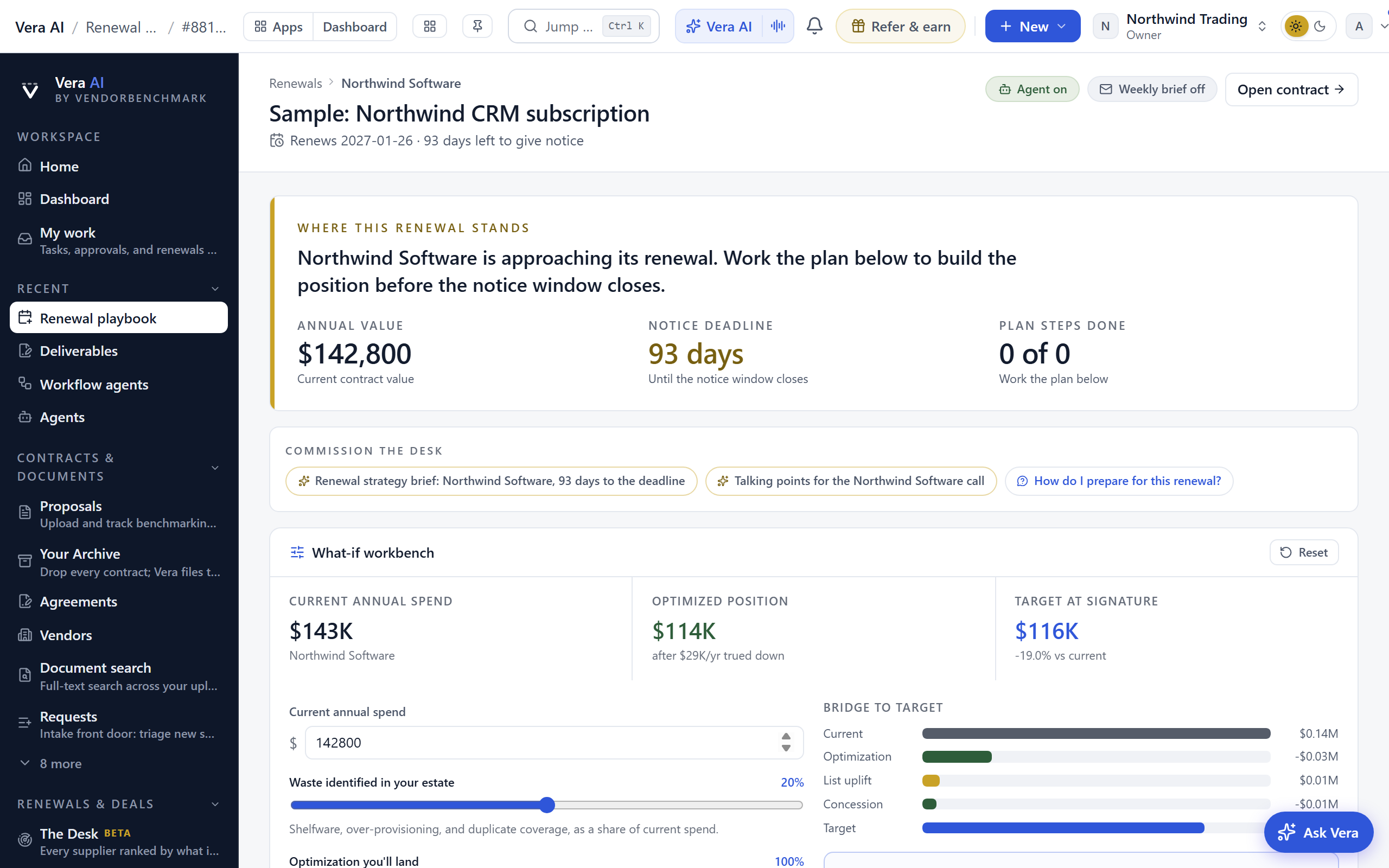This screenshot has width=1389, height=868.
Task: Click the Vera AI voice waveform icon
Action: [x=778, y=27]
